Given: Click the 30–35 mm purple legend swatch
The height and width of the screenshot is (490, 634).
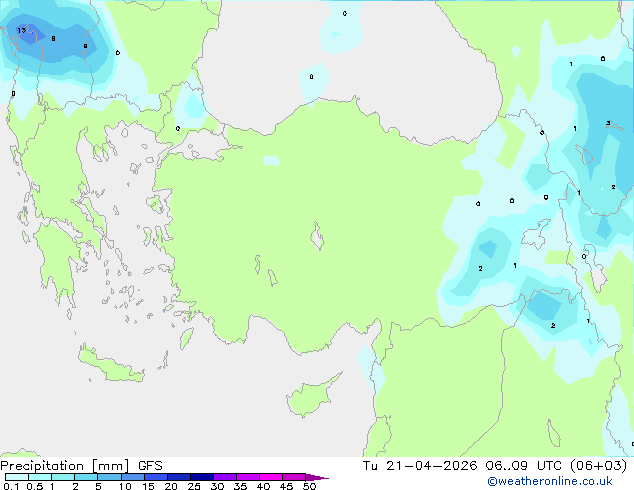Looking at the screenshot, I should 224,477.
